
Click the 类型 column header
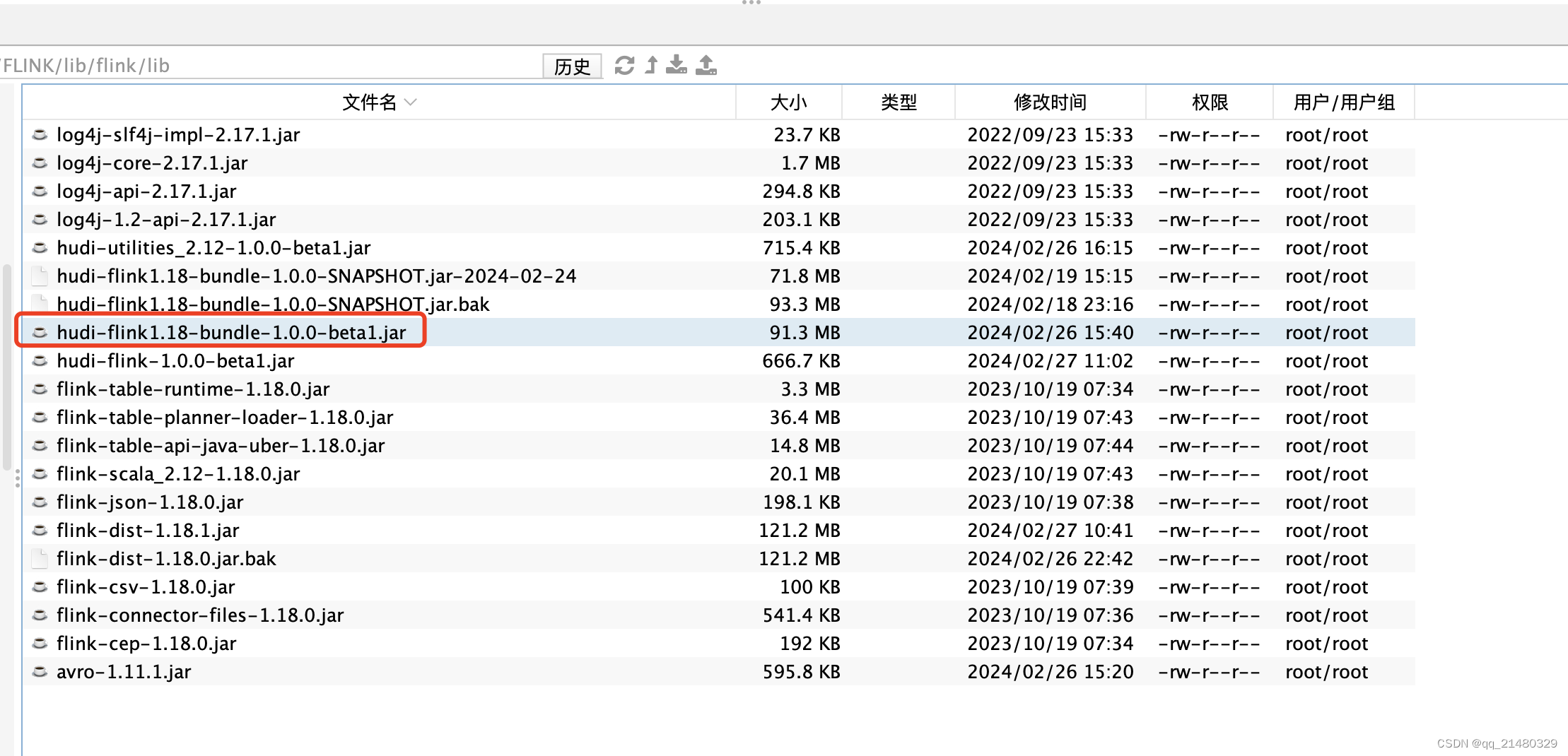coord(898,102)
